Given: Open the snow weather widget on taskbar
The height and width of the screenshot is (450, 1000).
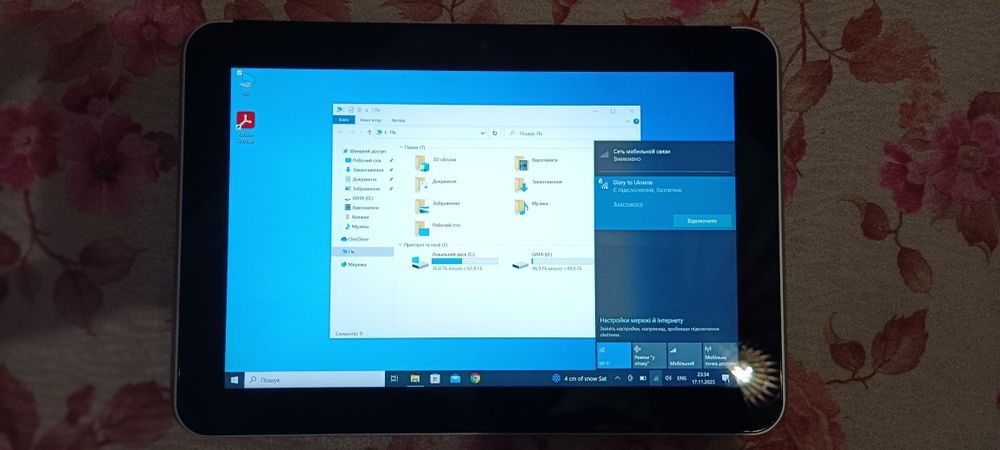Looking at the screenshot, I should click(579, 379).
